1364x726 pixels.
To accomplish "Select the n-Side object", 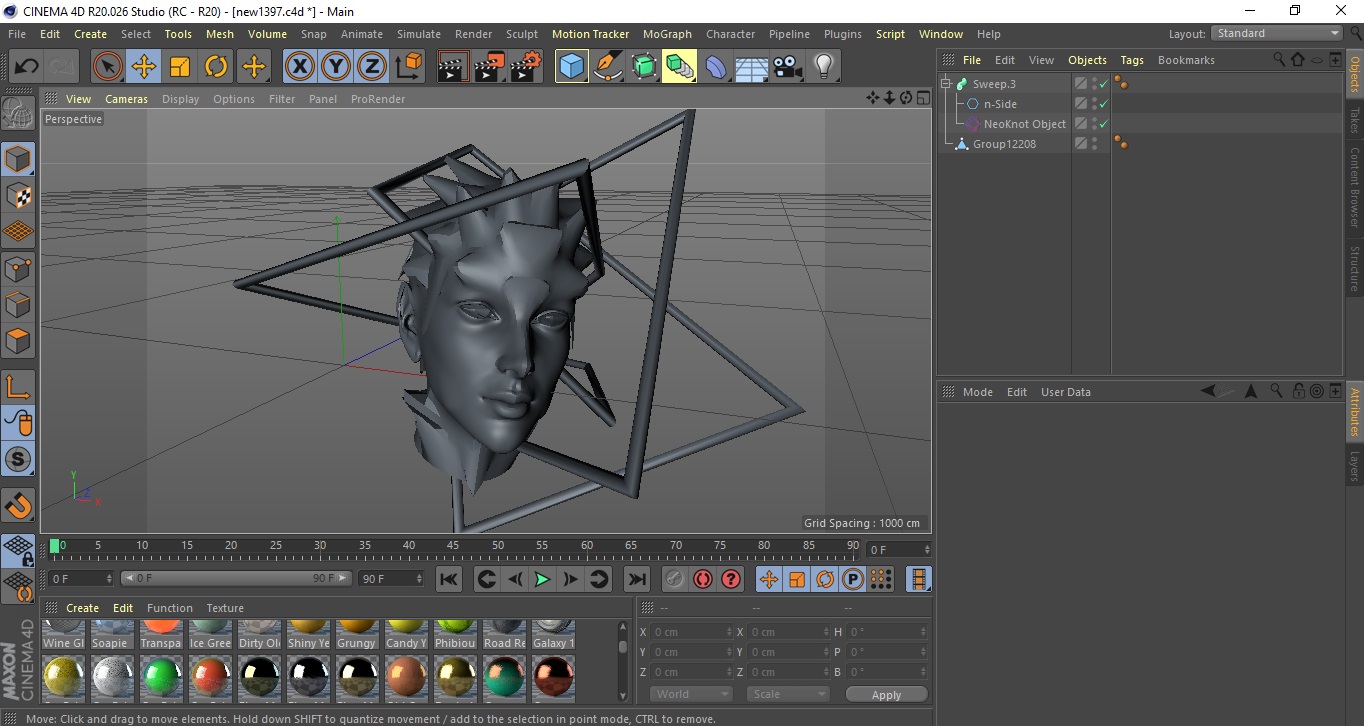I will tap(1000, 104).
